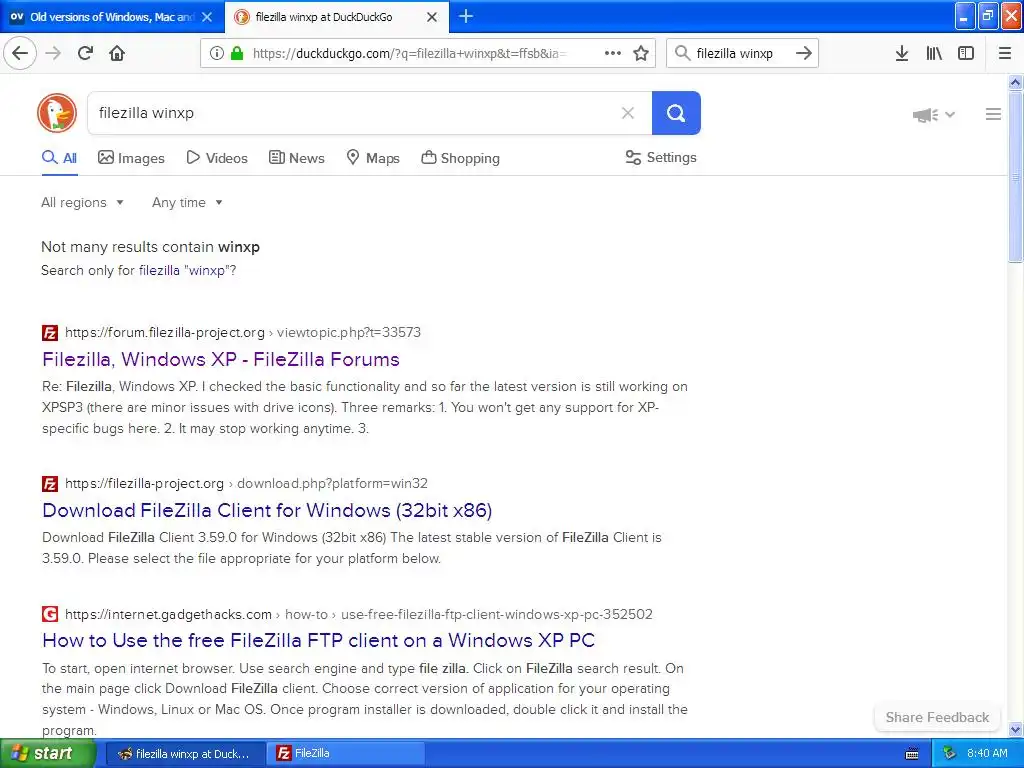Click the 8:40 AM system clock
This screenshot has width=1024, height=768.
coord(987,754)
